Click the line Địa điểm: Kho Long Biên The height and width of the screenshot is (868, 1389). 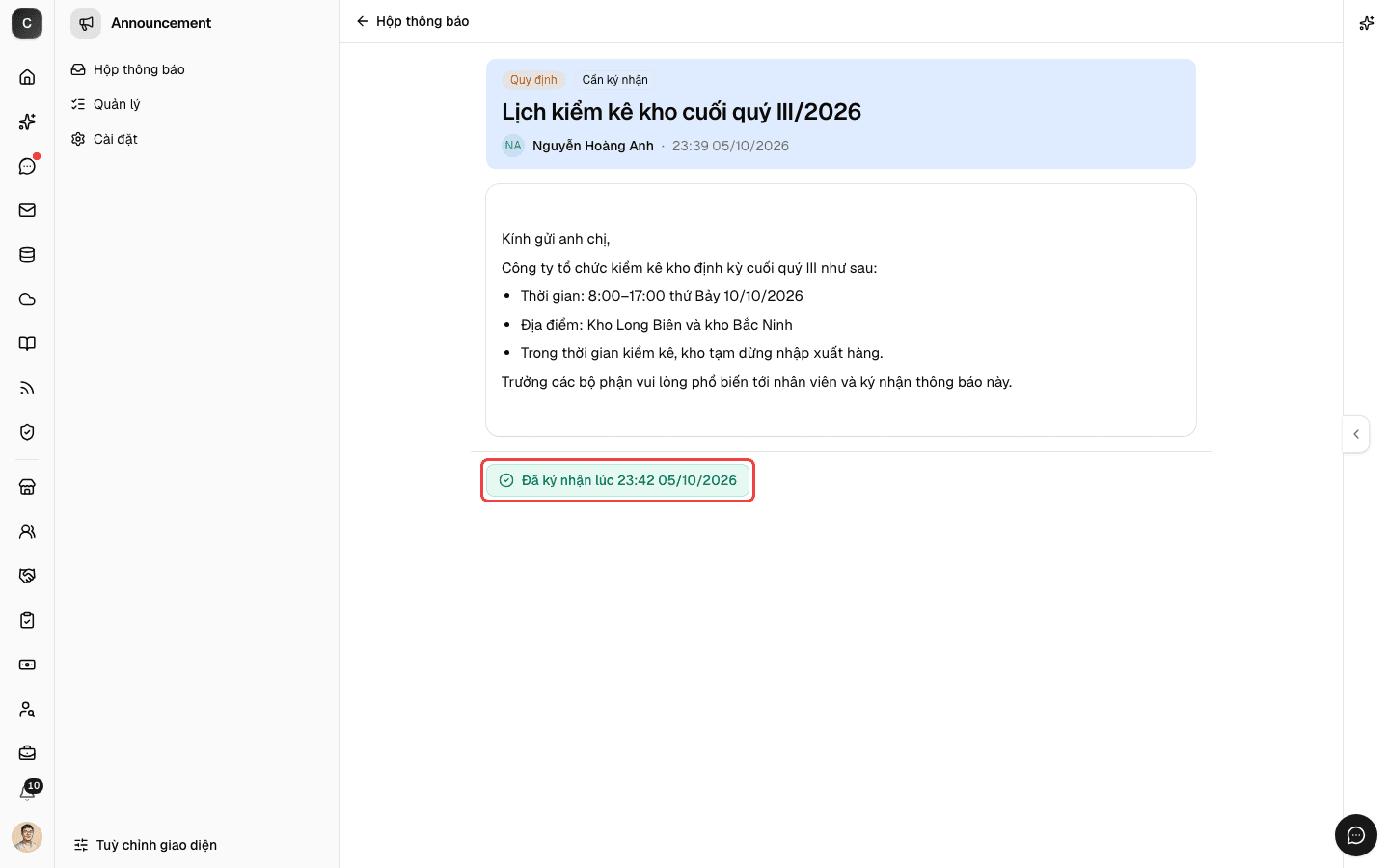pyautogui.click(x=657, y=325)
